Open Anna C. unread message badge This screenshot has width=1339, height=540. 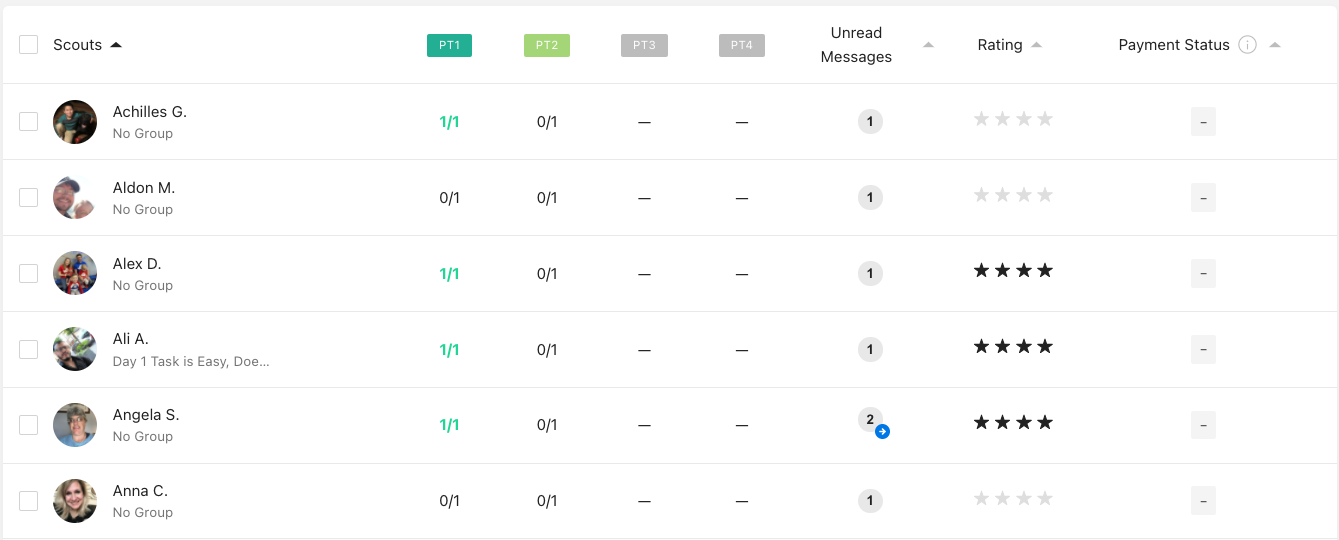pos(870,501)
